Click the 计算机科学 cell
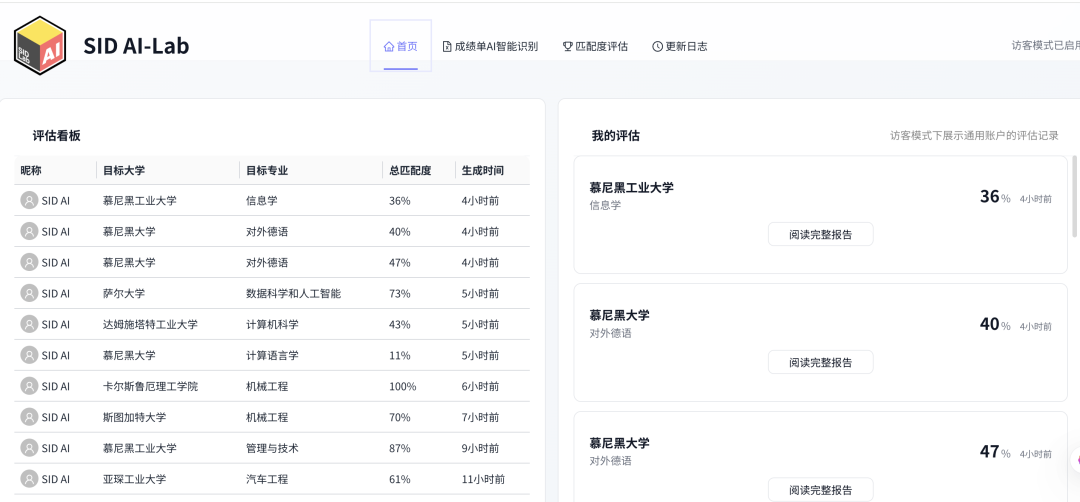The width and height of the screenshot is (1080, 502). (x=272, y=324)
